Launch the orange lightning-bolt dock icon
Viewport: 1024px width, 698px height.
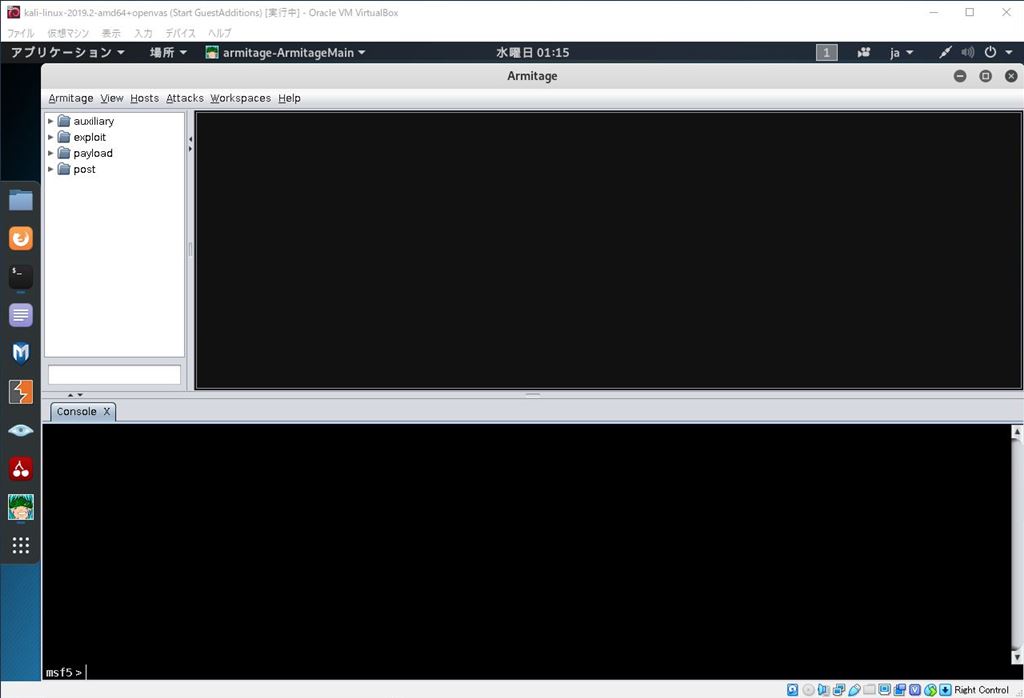[x=21, y=392]
